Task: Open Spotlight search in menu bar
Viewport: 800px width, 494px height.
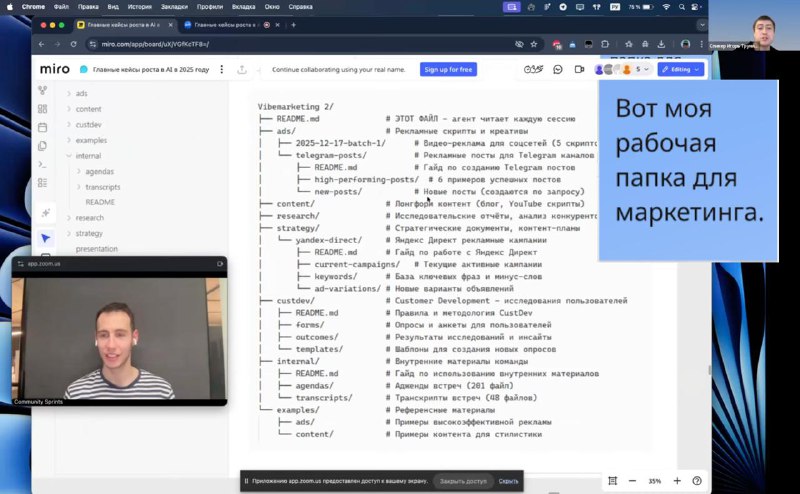Action: pyautogui.click(x=682, y=7)
